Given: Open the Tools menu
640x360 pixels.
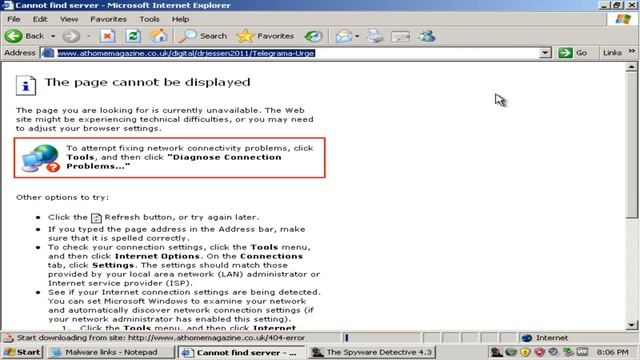Looking at the screenshot, I should (x=149, y=19).
